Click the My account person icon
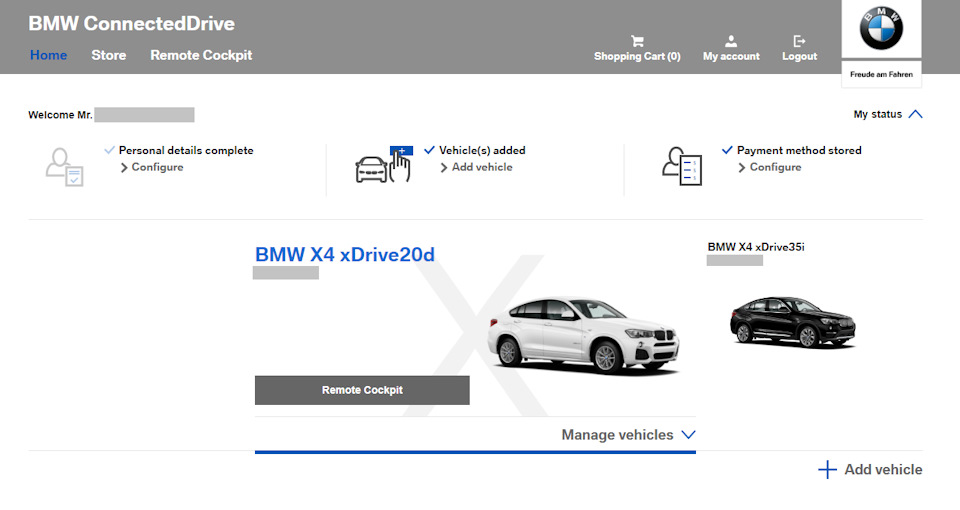Image resolution: width=960 pixels, height=510 pixels. pyautogui.click(x=731, y=41)
